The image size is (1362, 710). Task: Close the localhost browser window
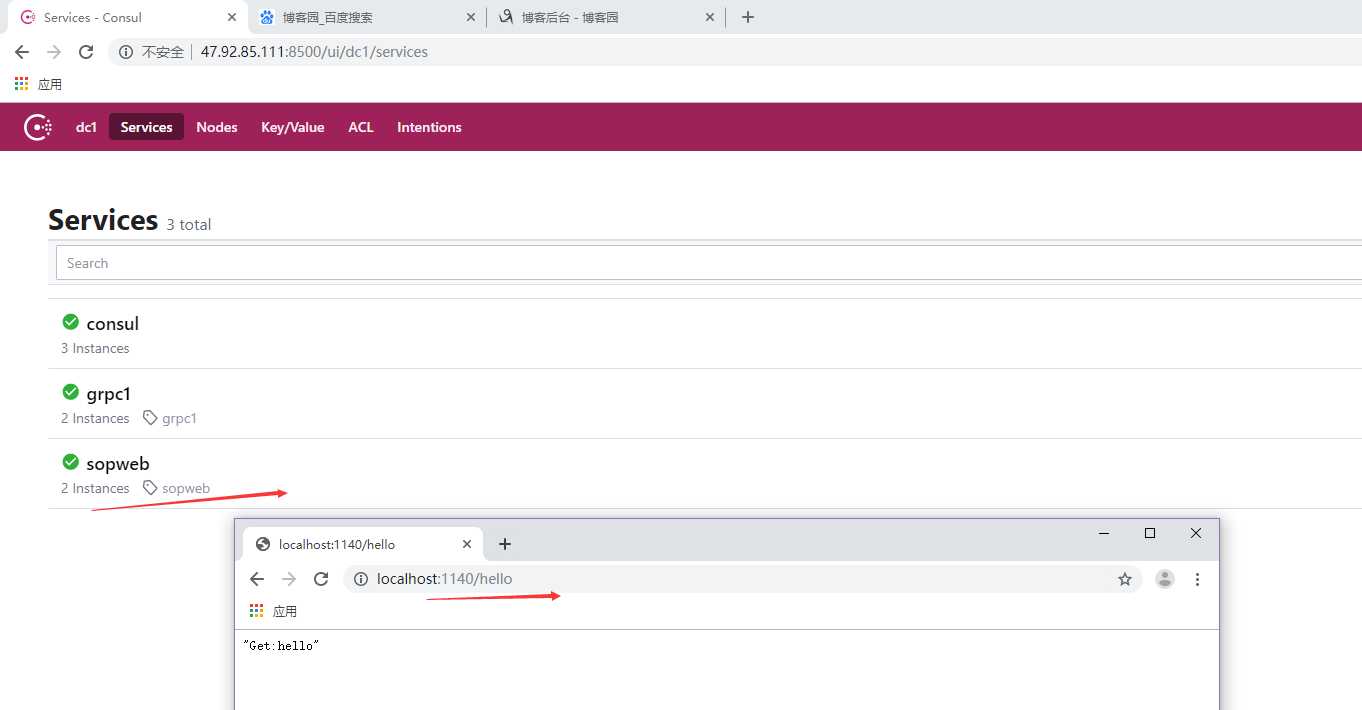coord(1196,534)
